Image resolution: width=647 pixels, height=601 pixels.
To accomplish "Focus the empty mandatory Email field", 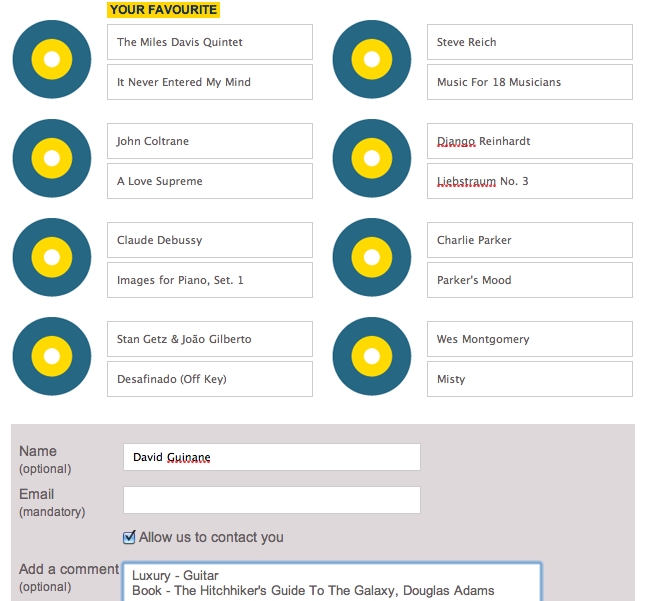I will (272, 500).
